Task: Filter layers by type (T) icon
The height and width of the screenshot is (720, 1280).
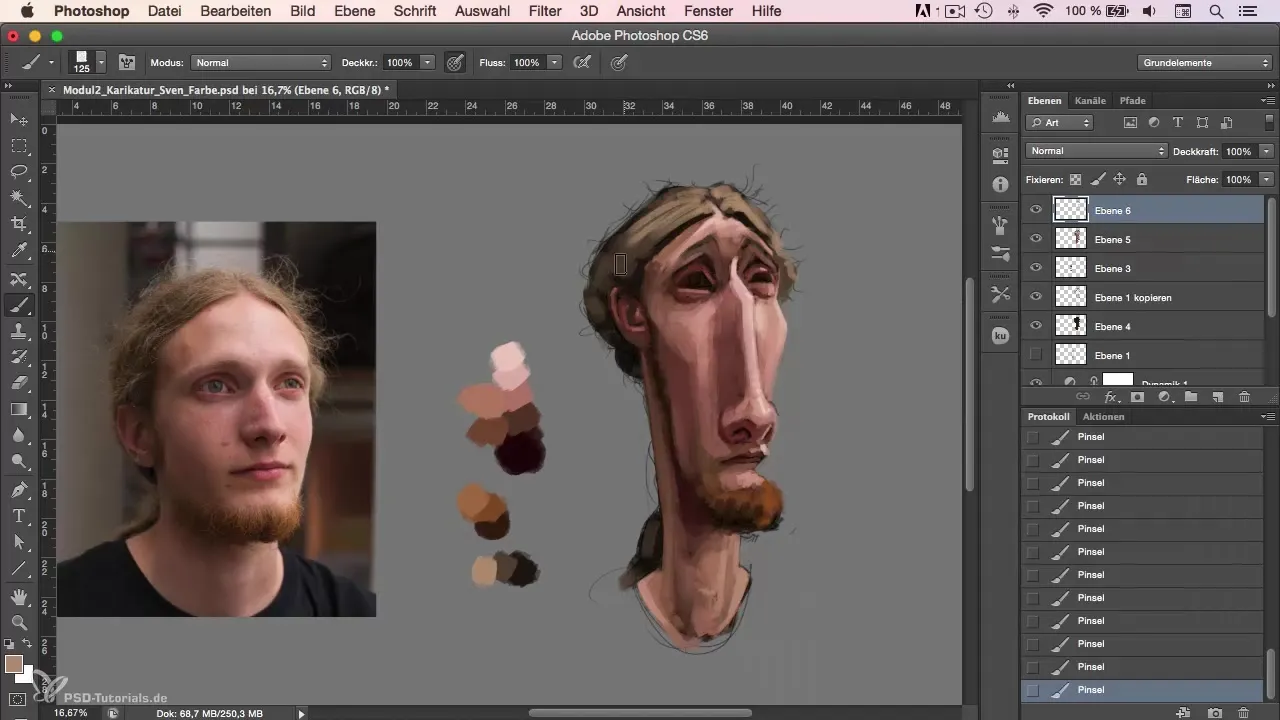Action: tap(1177, 123)
